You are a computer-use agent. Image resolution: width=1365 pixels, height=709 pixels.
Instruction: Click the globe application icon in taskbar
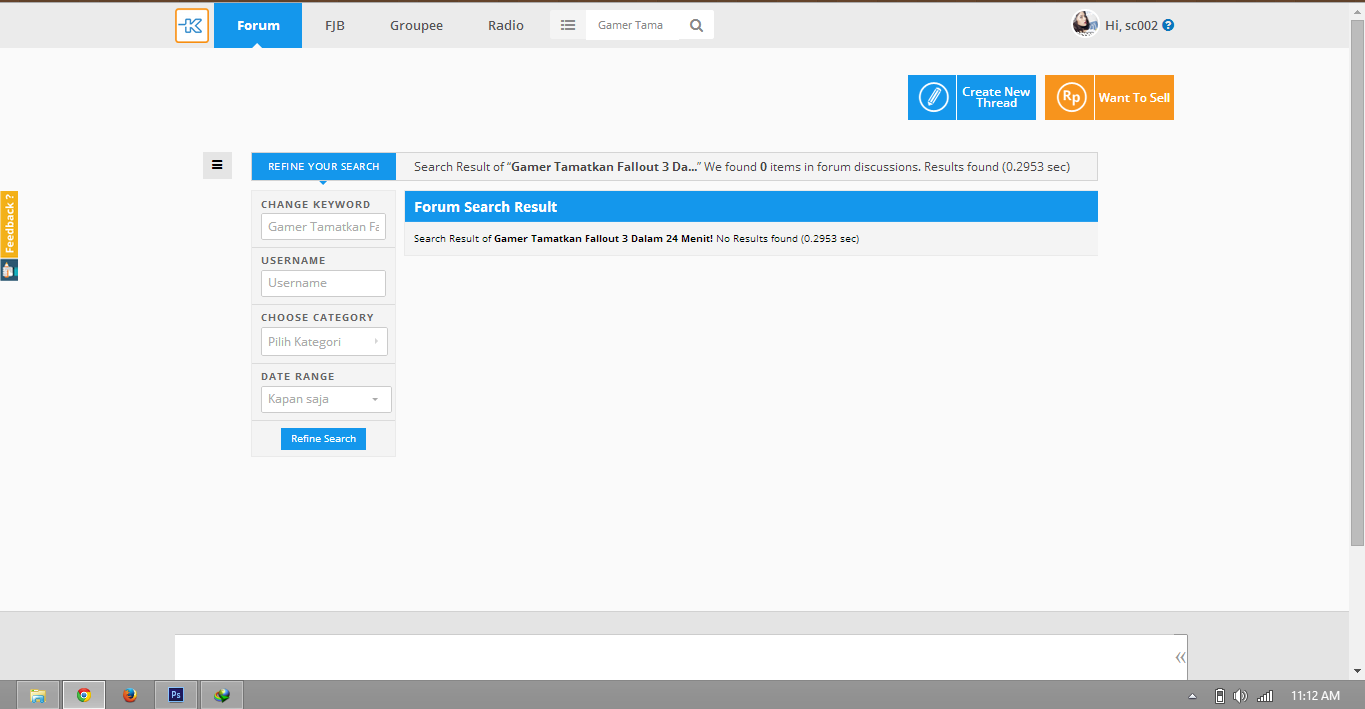point(222,695)
